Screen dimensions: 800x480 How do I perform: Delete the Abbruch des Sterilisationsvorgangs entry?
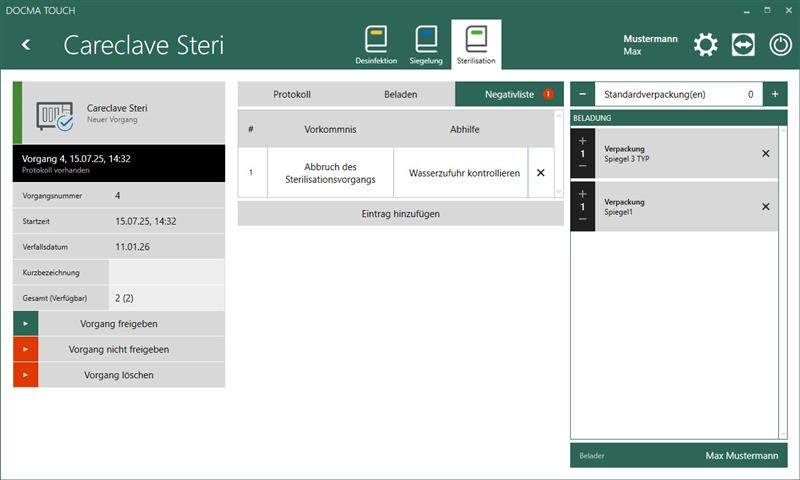[x=541, y=173]
